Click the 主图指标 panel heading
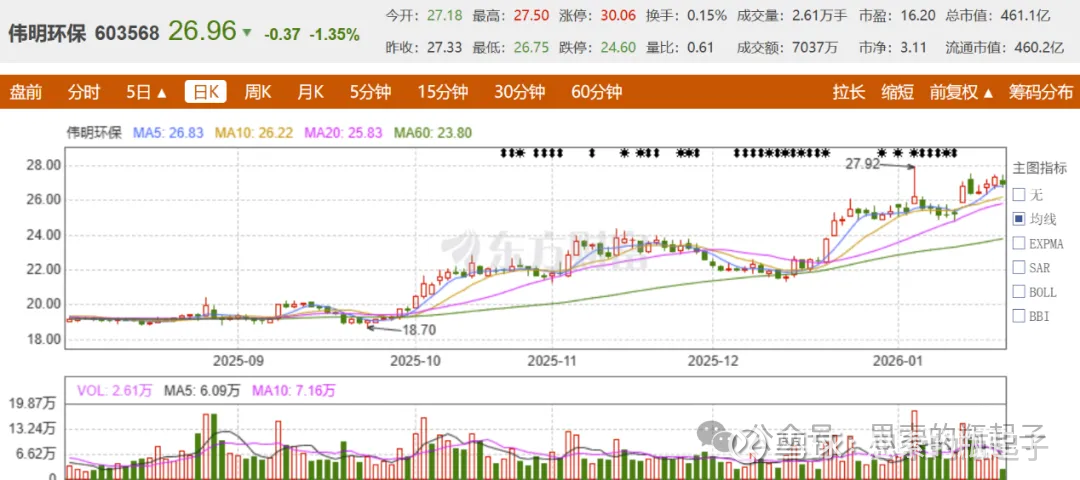Image resolution: width=1080 pixels, height=480 pixels. coord(1039,169)
